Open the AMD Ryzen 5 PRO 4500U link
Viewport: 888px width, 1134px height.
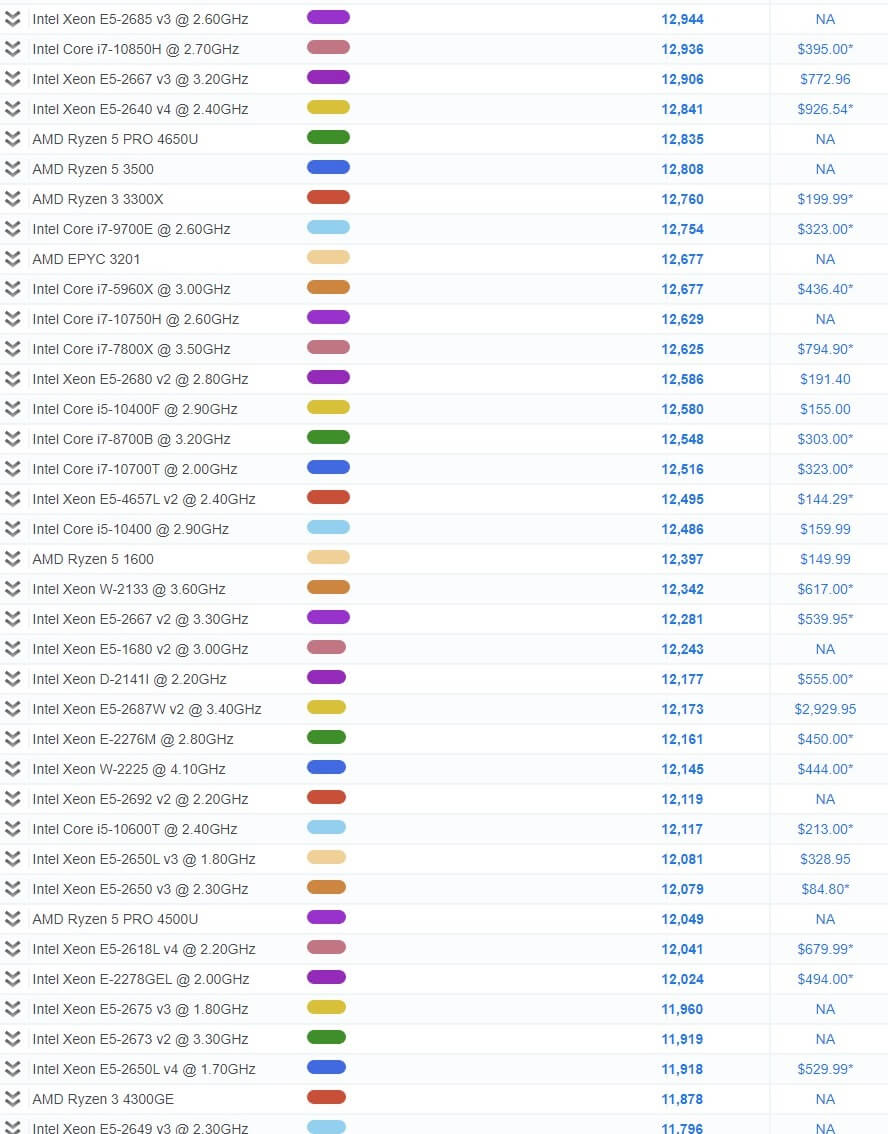coord(115,919)
